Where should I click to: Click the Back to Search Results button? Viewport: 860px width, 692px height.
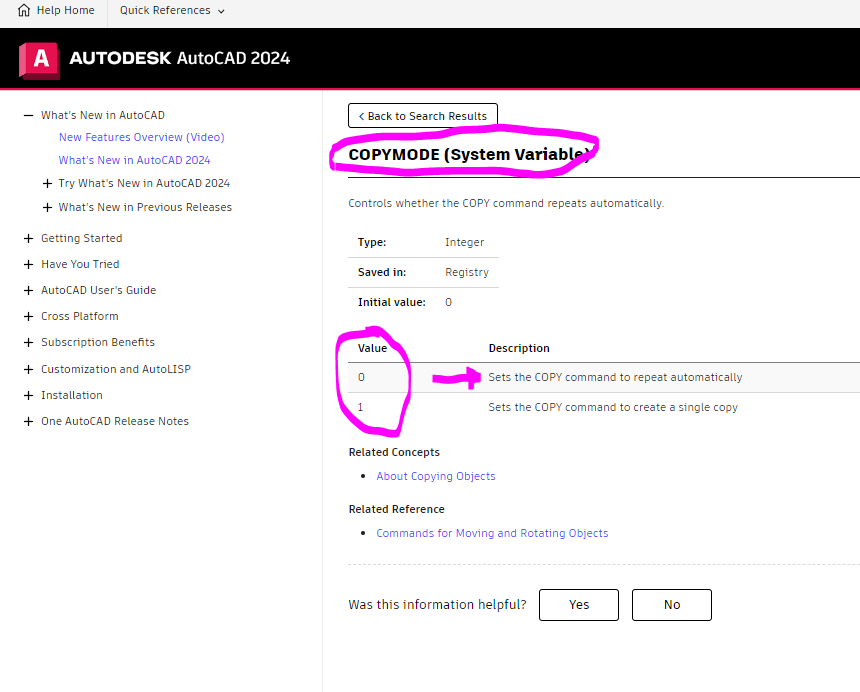click(x=422, y=115)
